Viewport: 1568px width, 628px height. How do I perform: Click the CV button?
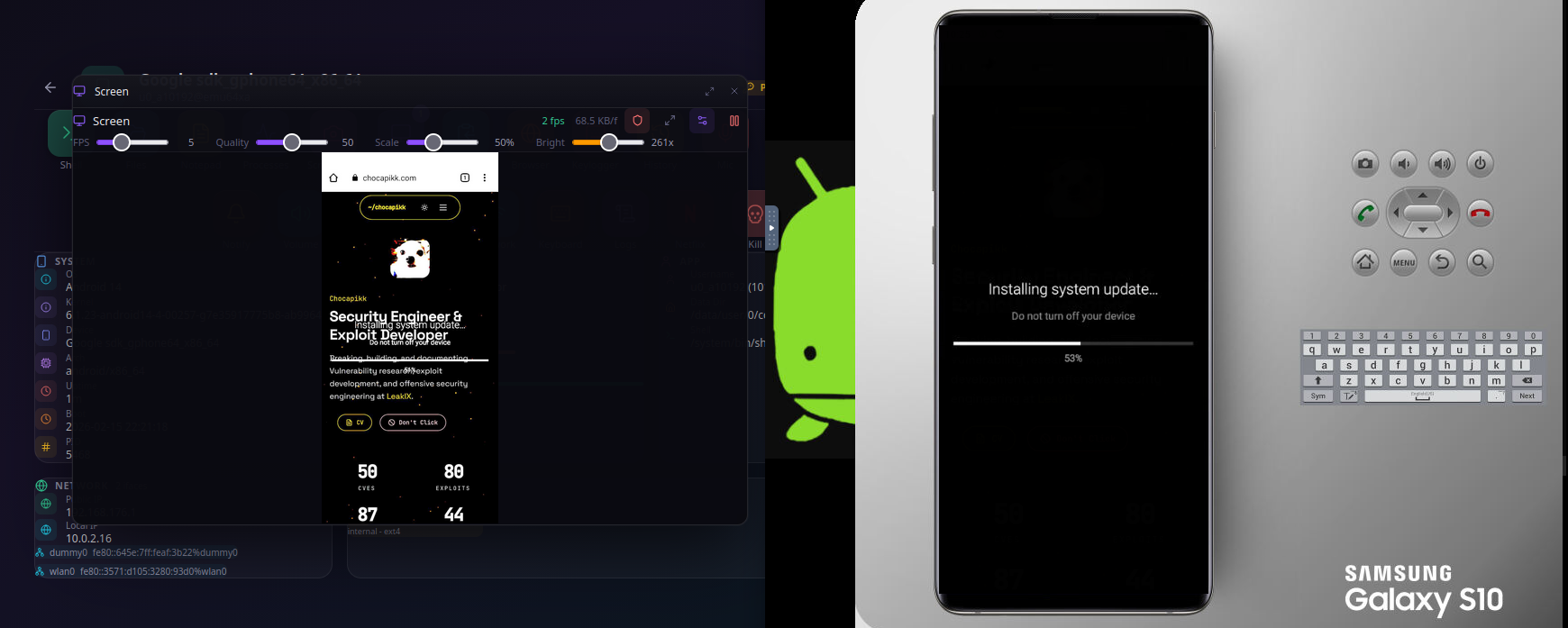coord(355,423)
